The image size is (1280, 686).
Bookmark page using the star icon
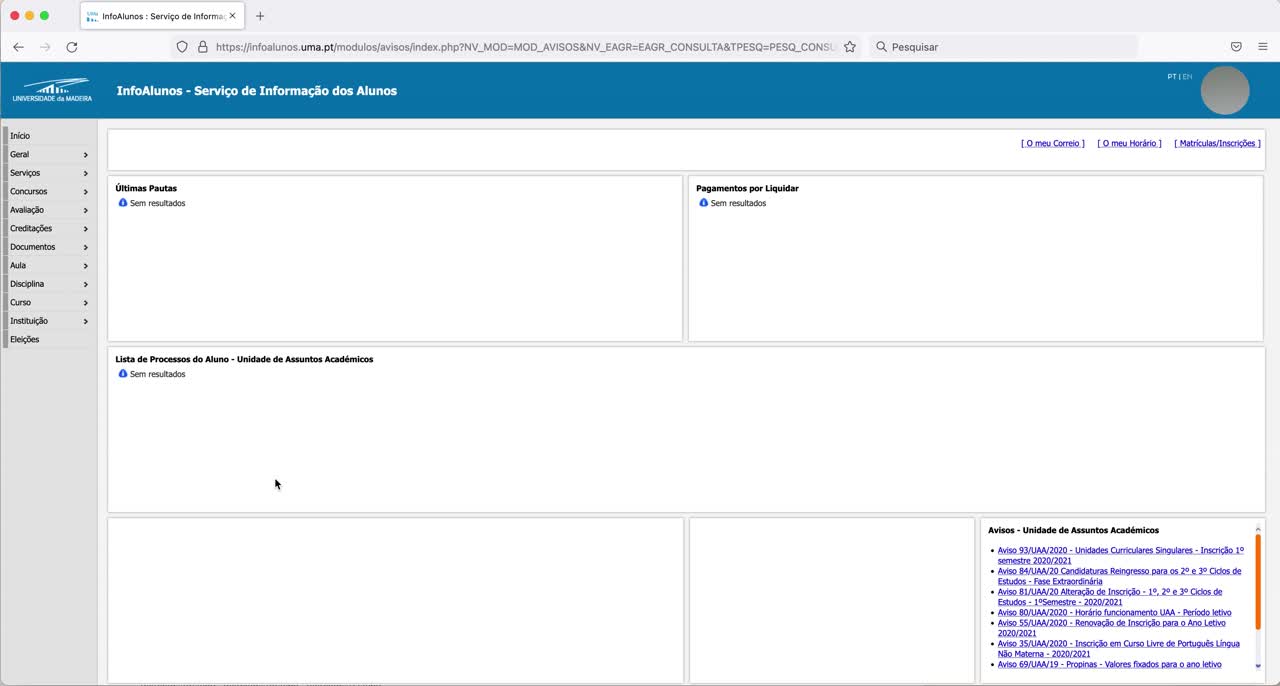tap(850, 47)
